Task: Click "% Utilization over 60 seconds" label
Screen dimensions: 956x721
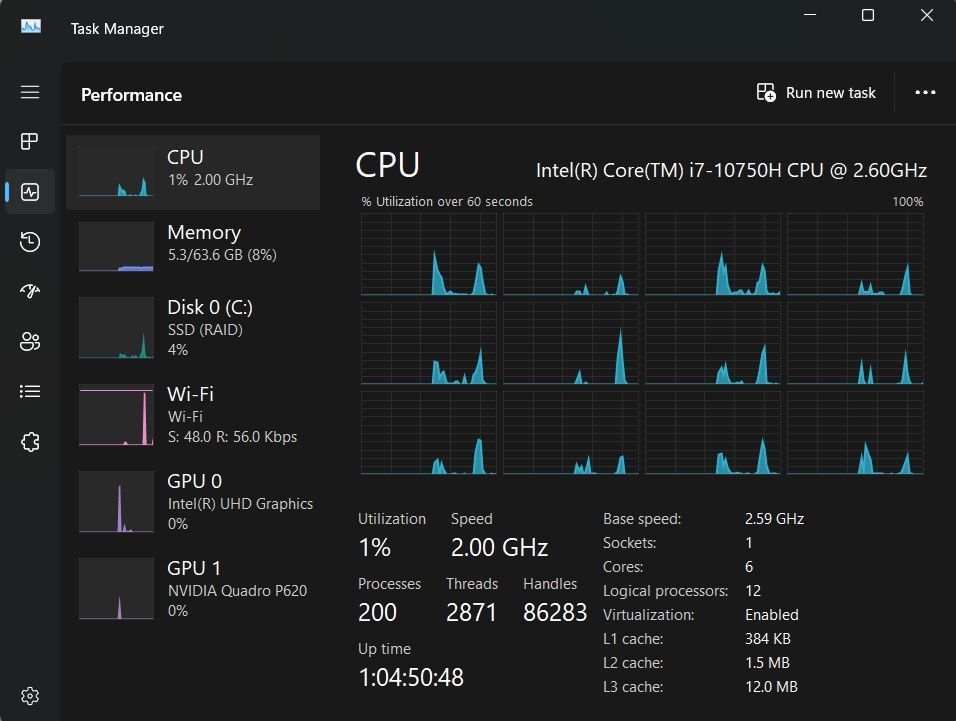Action: tap(447, 202)
